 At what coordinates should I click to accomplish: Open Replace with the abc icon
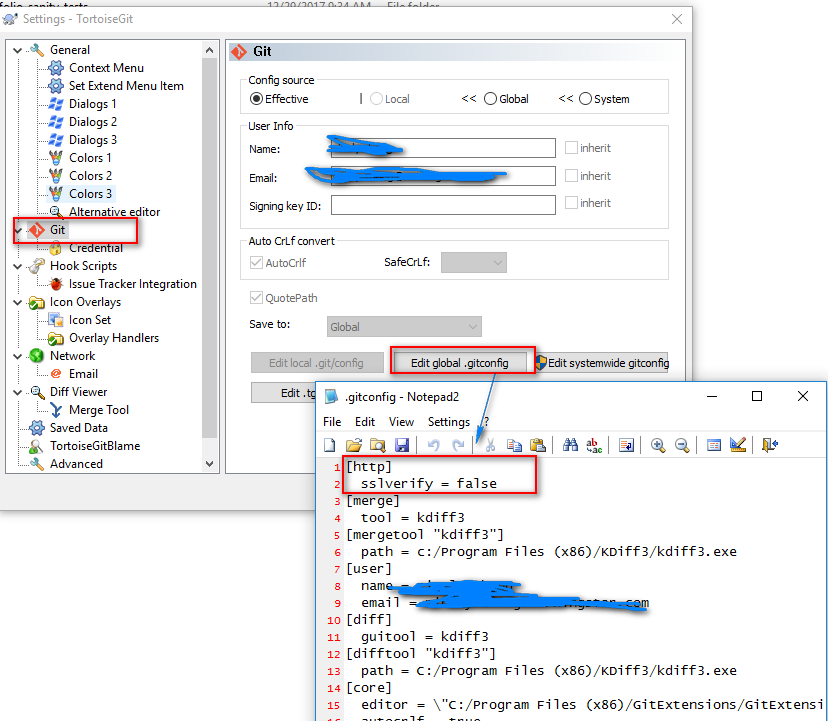click(x=594, y=445)
